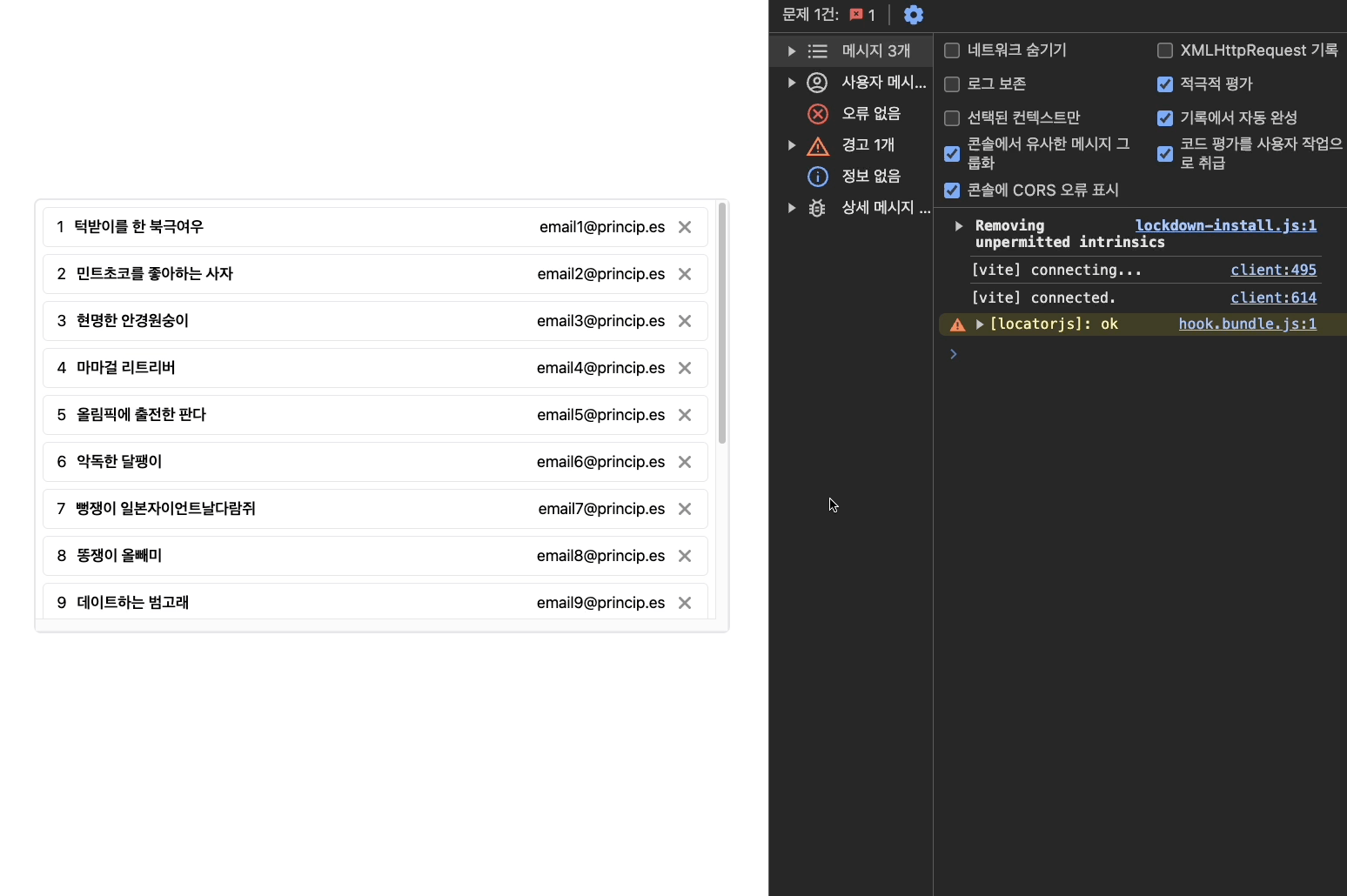Expand the 메시지 3개 group
This screenshot has height=896, width=1347.
point(791,51)
